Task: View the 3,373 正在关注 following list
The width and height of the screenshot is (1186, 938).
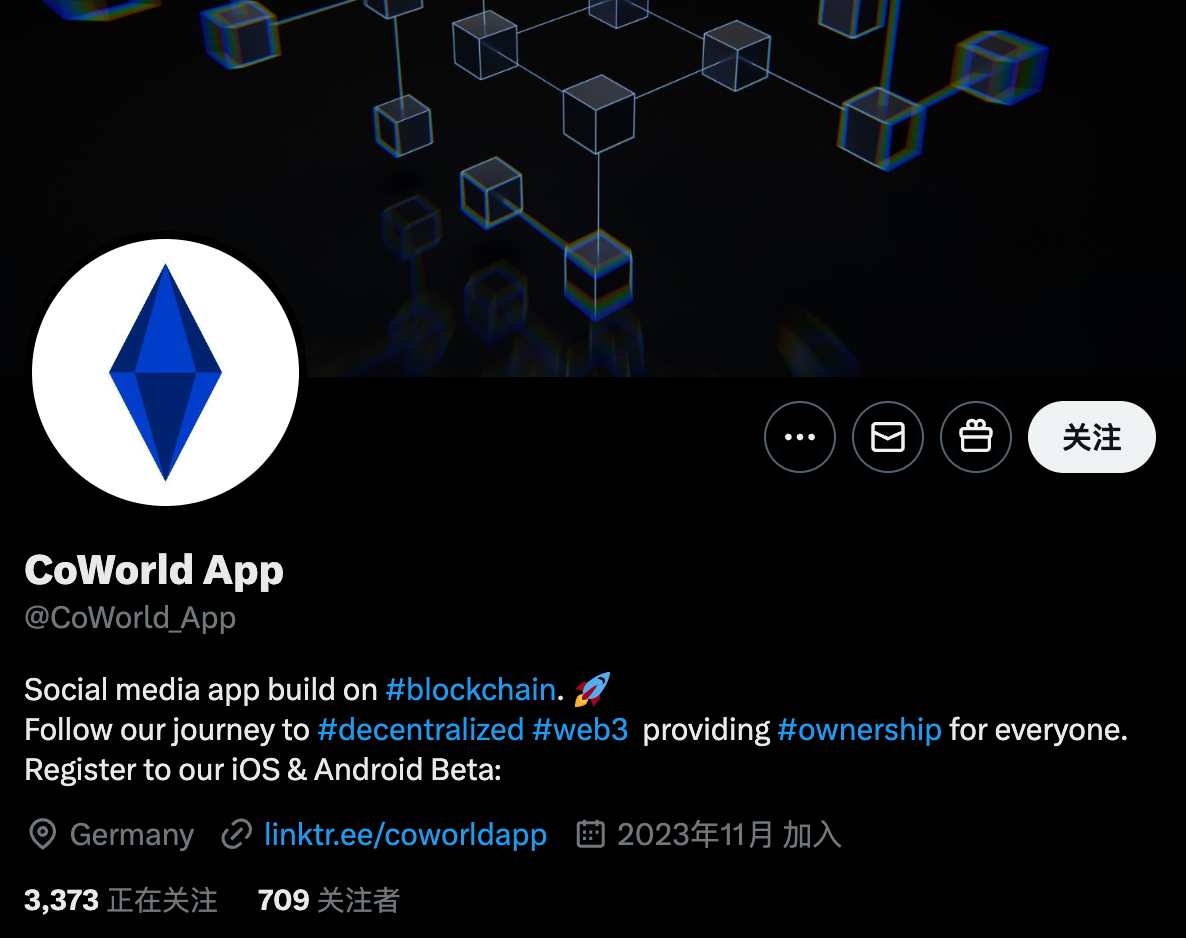Action: coord(121,900)
